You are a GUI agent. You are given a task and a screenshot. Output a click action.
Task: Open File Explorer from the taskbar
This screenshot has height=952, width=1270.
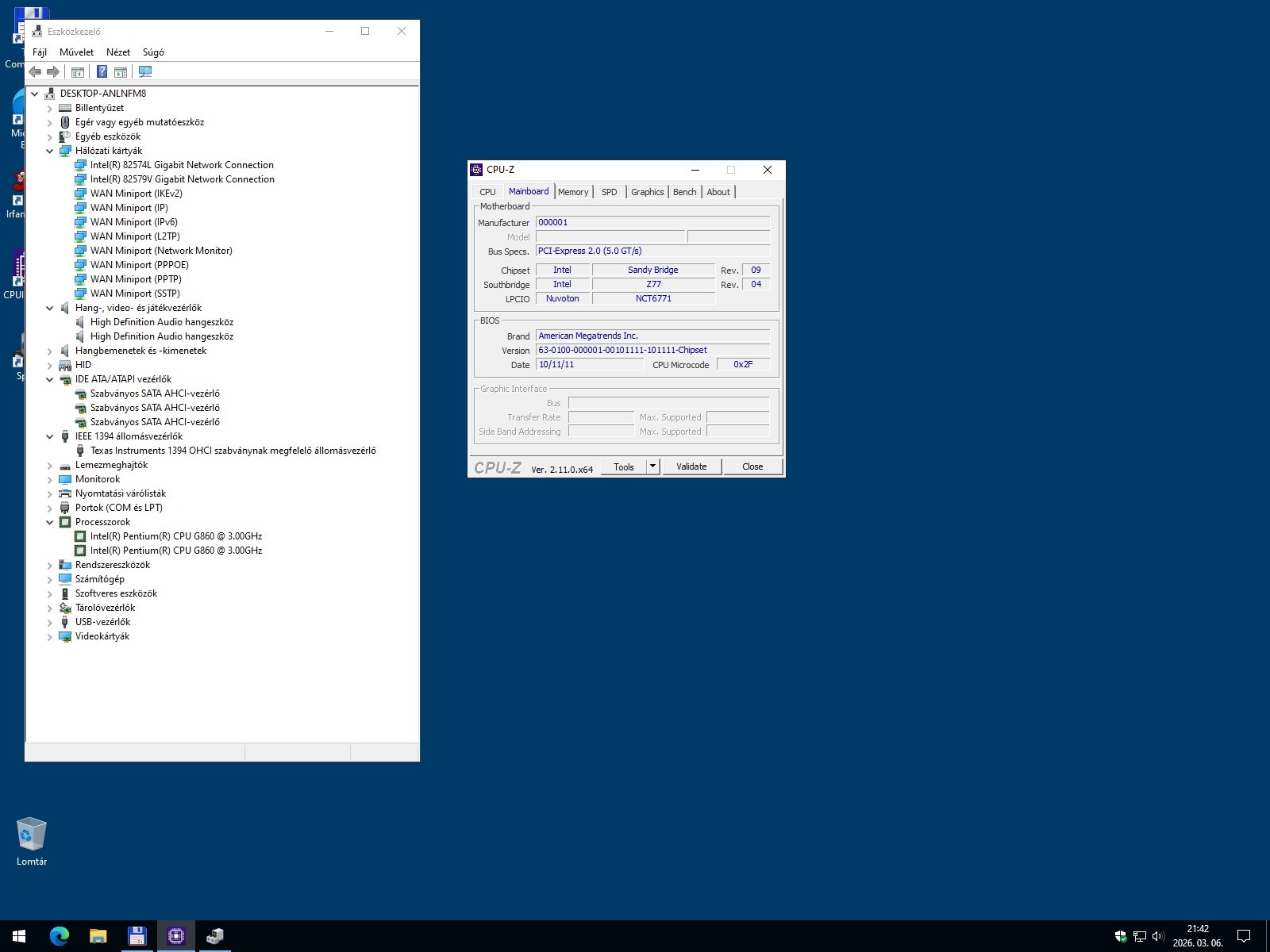coord(98,936)
